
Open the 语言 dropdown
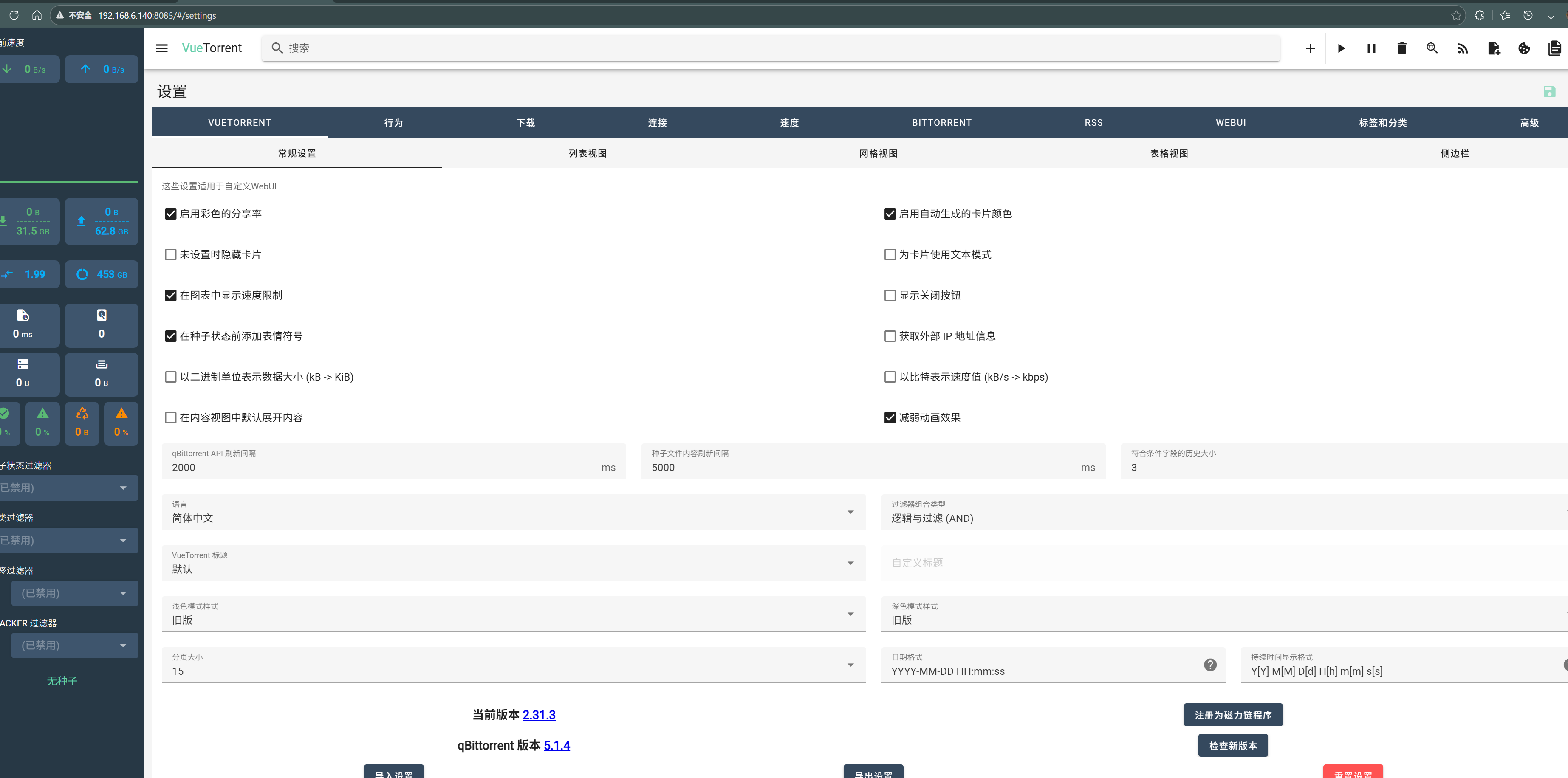850,512
